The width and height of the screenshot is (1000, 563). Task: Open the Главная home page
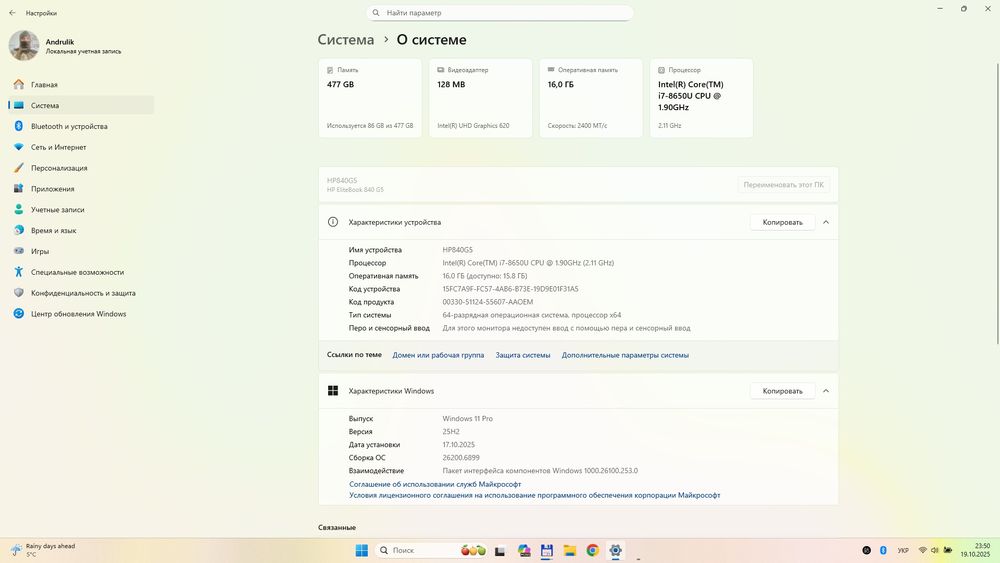click(81, 84)
